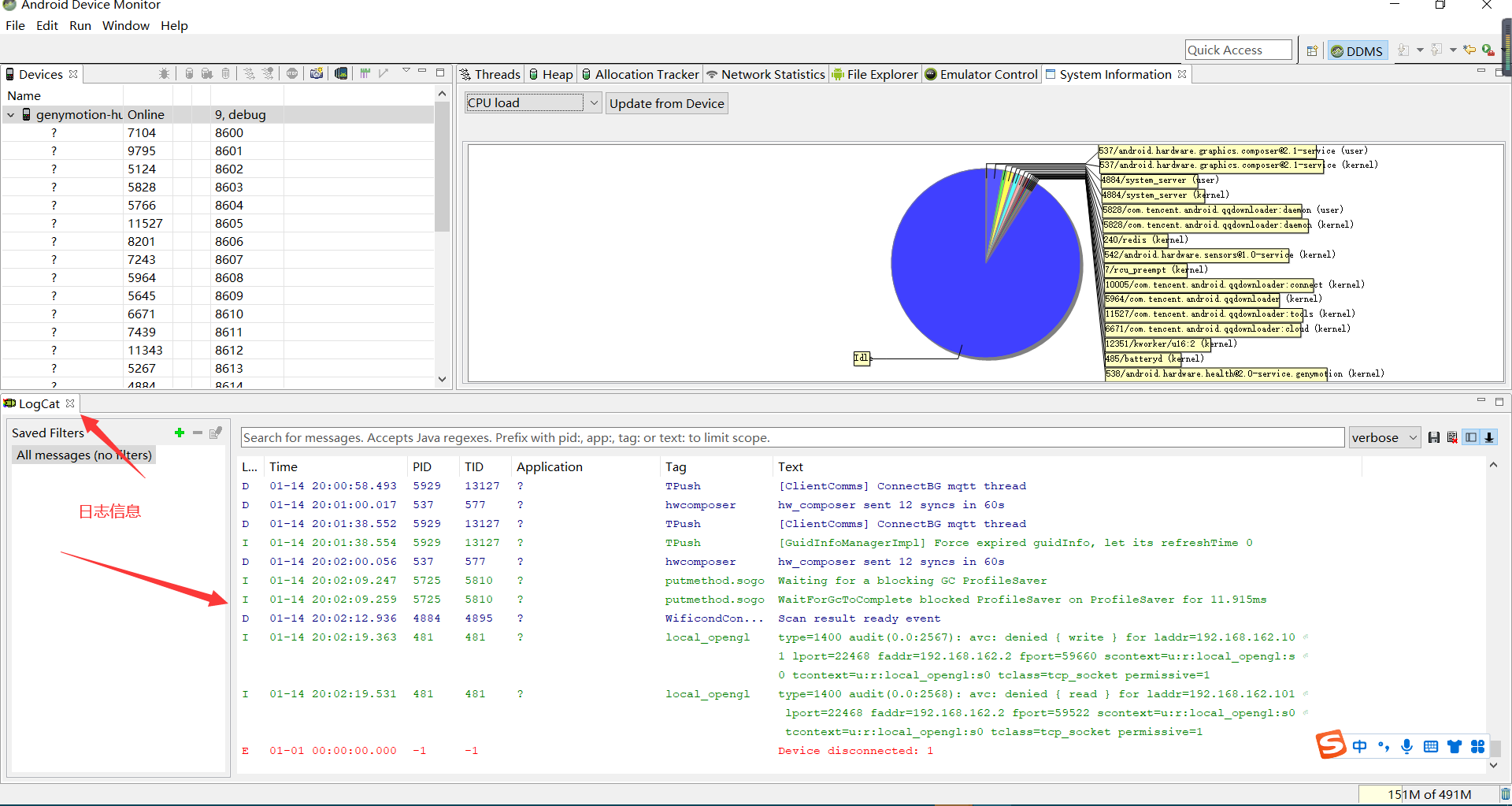
Task: Open the Sogou soft keyboard icon
Action: click(1431, 746)
